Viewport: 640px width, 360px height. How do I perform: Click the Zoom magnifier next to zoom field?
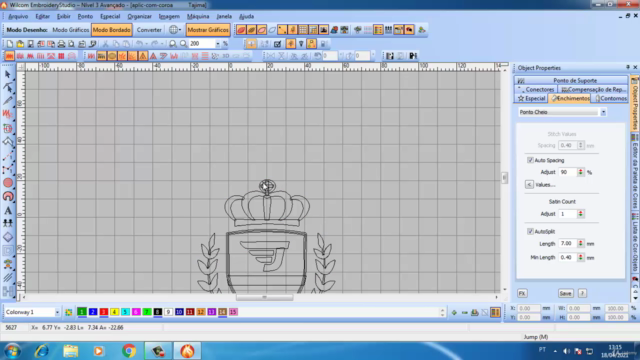[x=183, y=44]
